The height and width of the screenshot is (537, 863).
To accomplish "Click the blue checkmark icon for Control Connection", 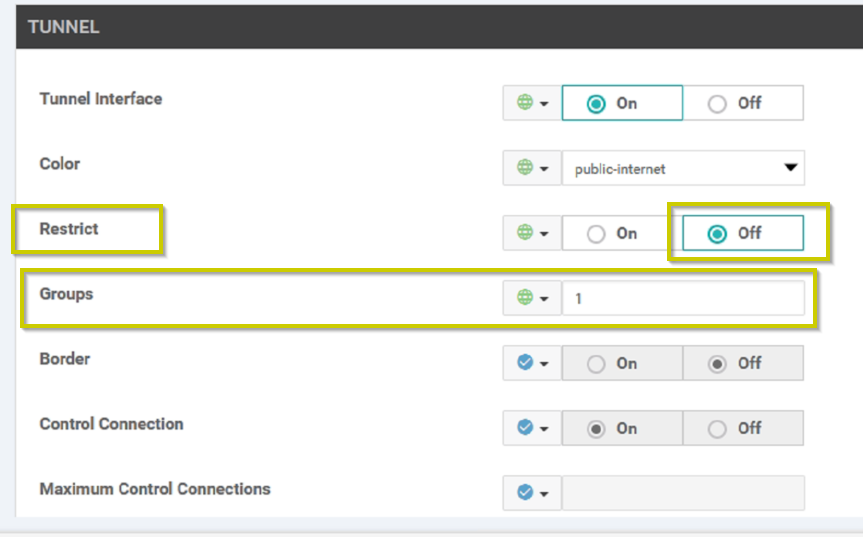I will point(525,427).
